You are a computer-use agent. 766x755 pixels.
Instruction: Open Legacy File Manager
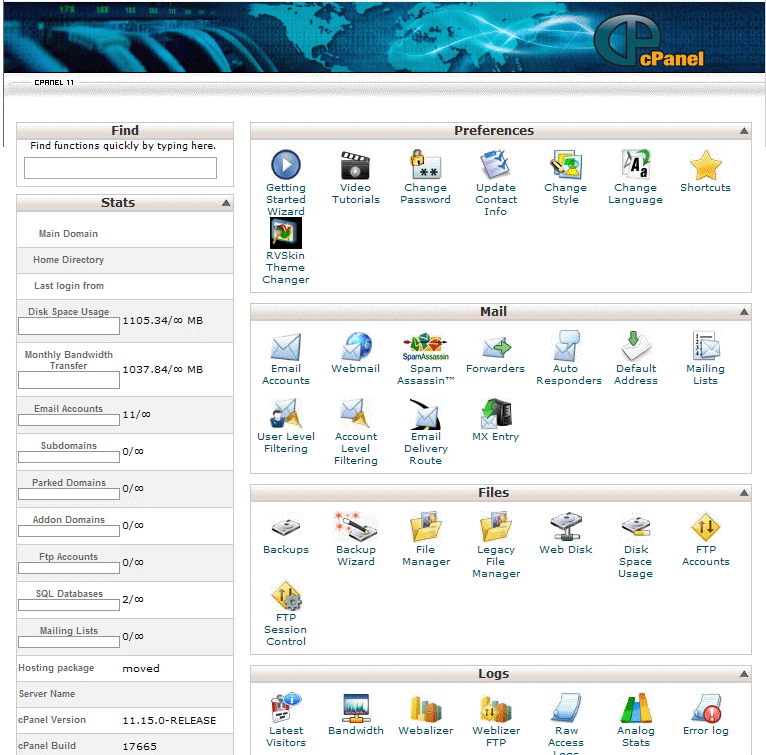tap(496, 545)
